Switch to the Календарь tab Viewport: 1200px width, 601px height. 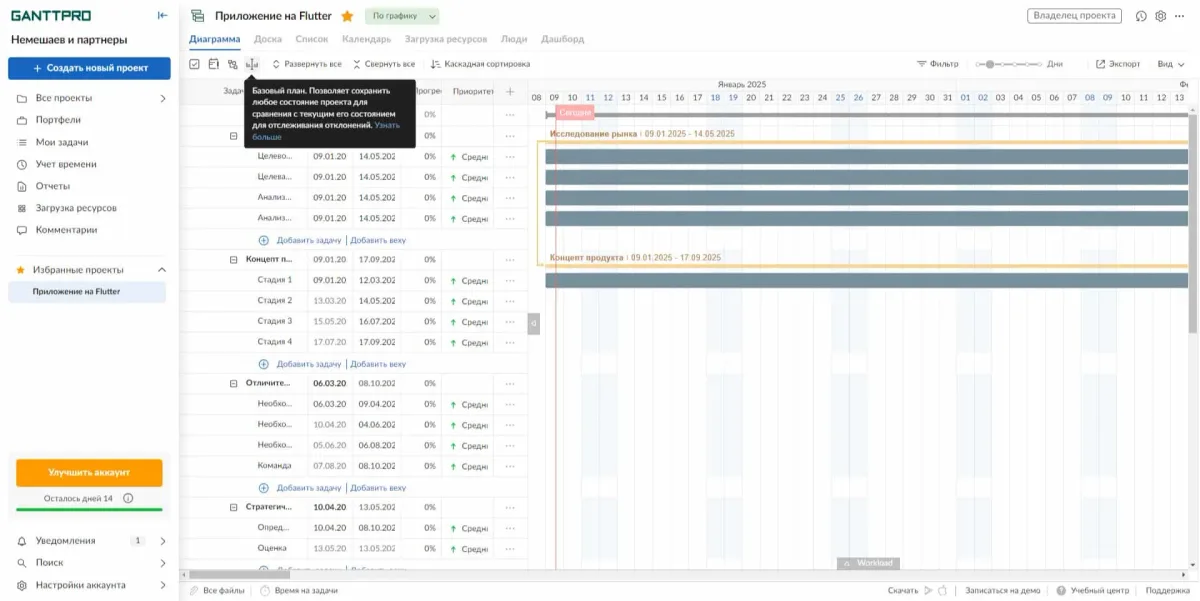366,39
